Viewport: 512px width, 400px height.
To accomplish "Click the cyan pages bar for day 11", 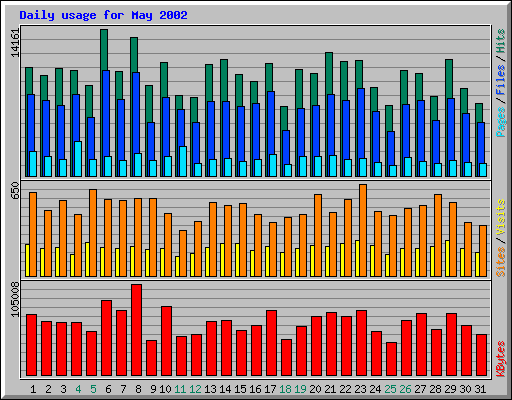I will [183, 161].
